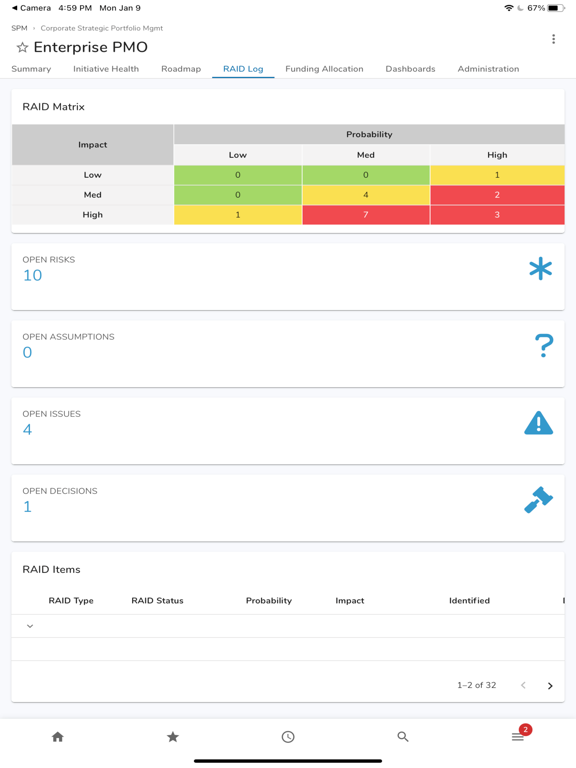This screenshot has height=768, width=576.
Task: Go to Home in bottom navigation
Action: coord(58,737)
